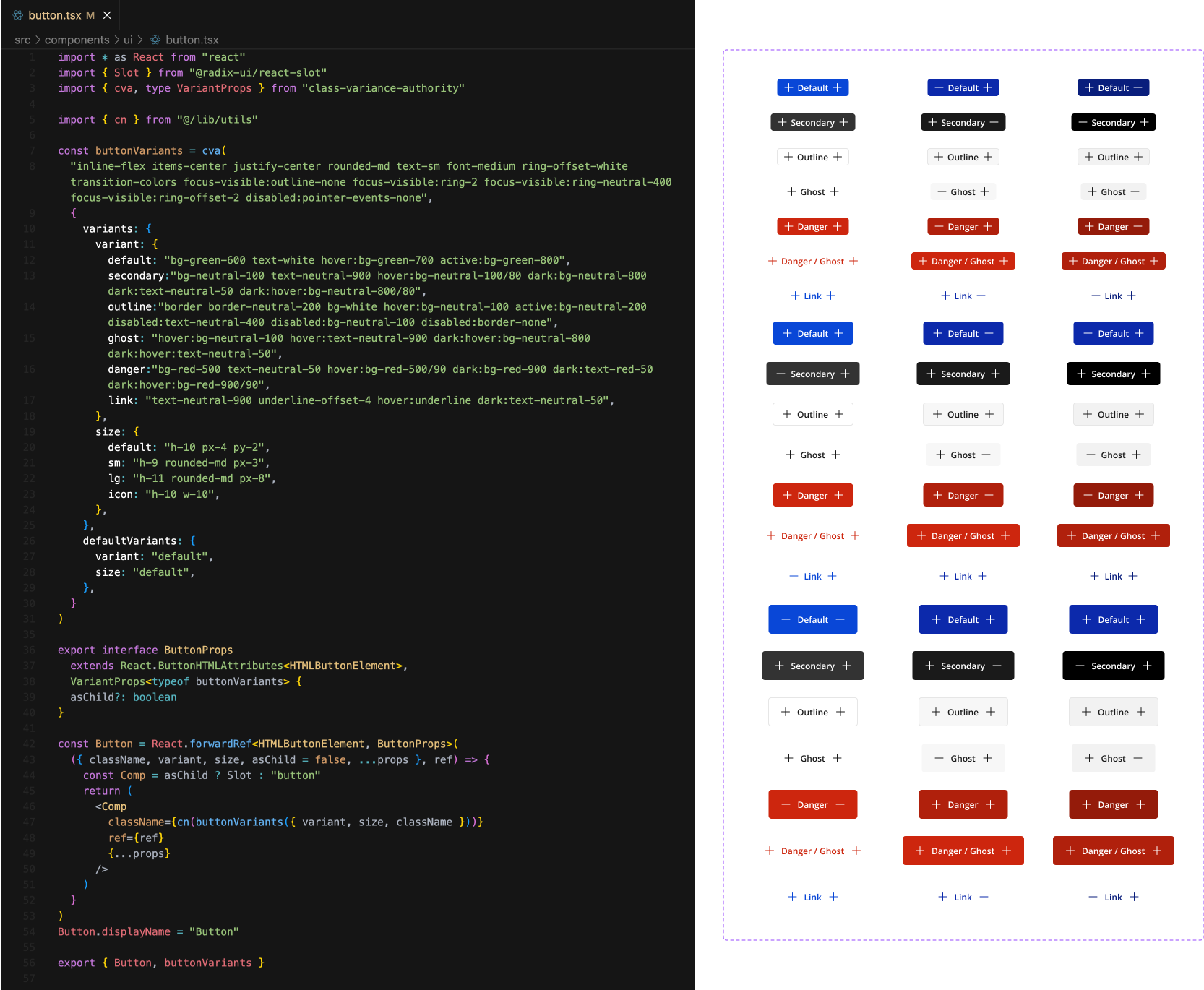The height and width of the screenshot is (990, 1204).
Task: Click the leading plus icon of the medium middle-column Danger button
Action: 938,495
